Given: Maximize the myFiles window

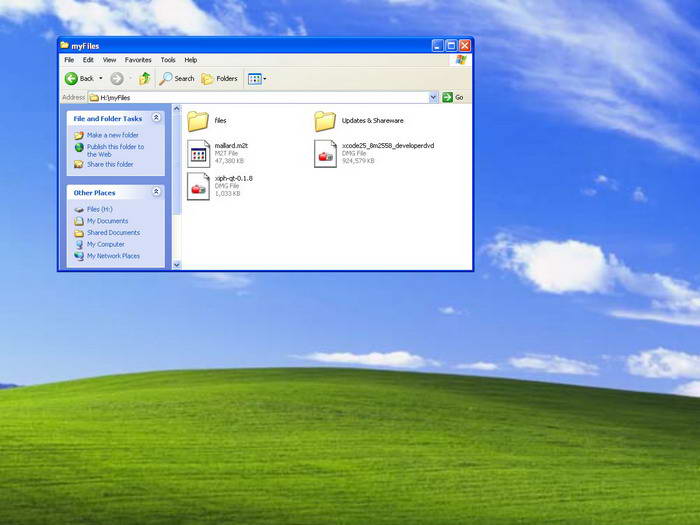Looking at the screenshot, I should [451, 45].
